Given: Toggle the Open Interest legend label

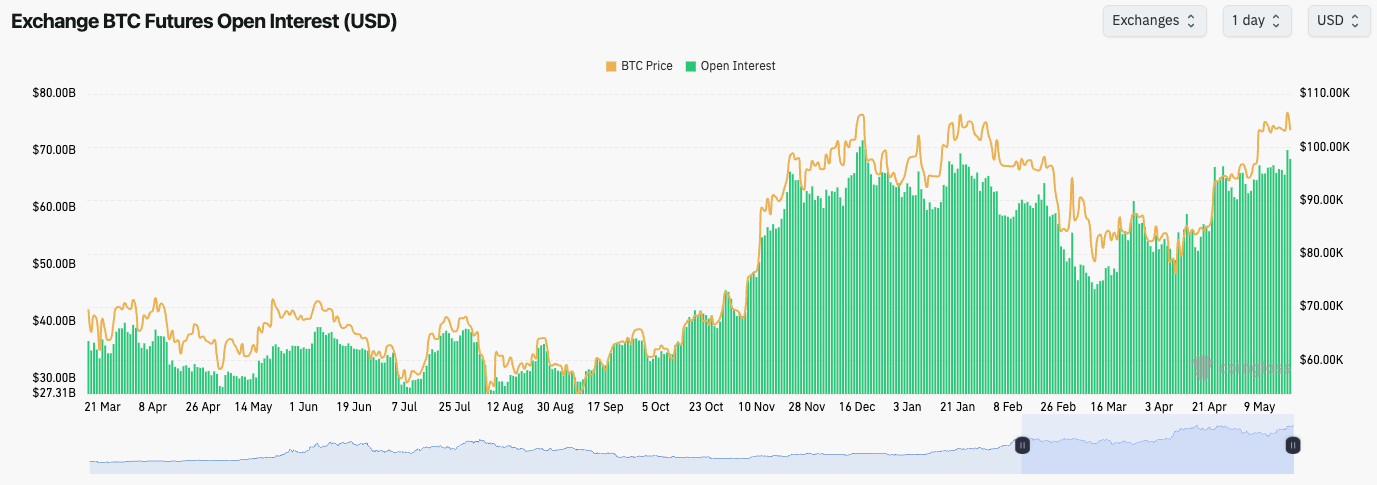Looking at the screenshot, I should pos(737,66).
